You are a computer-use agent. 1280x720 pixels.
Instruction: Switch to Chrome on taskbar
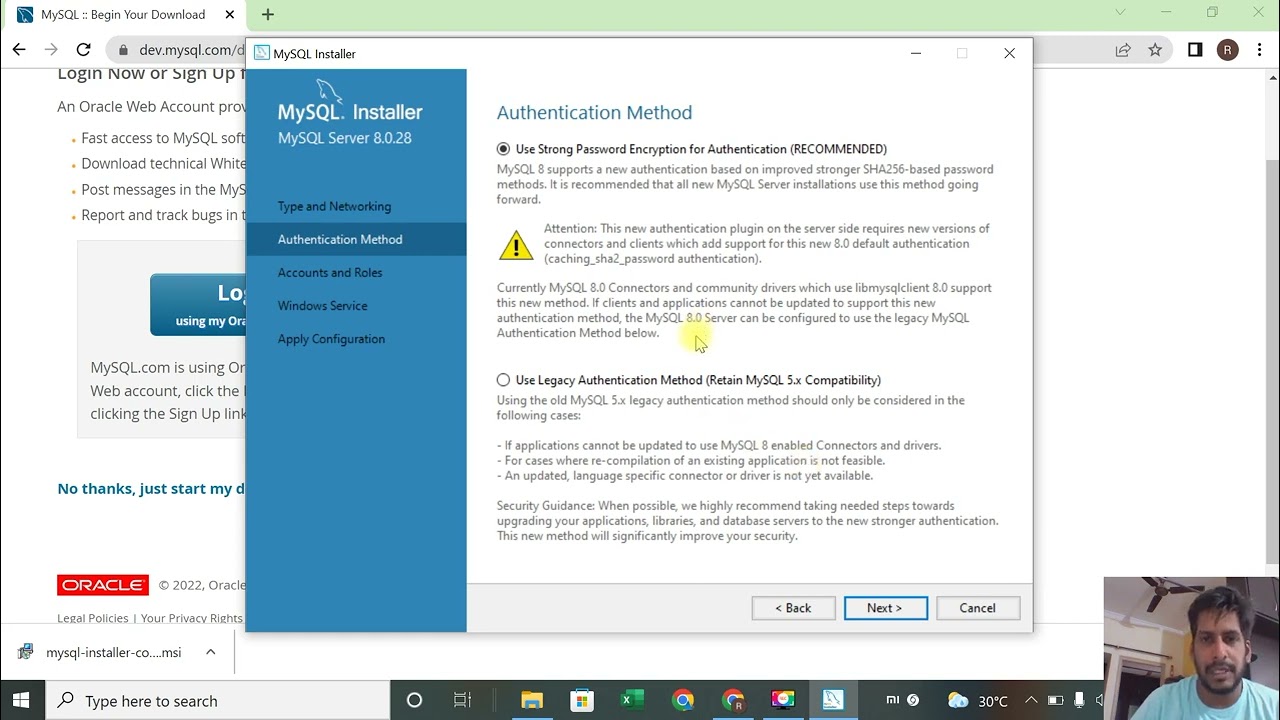click(683, 700)
